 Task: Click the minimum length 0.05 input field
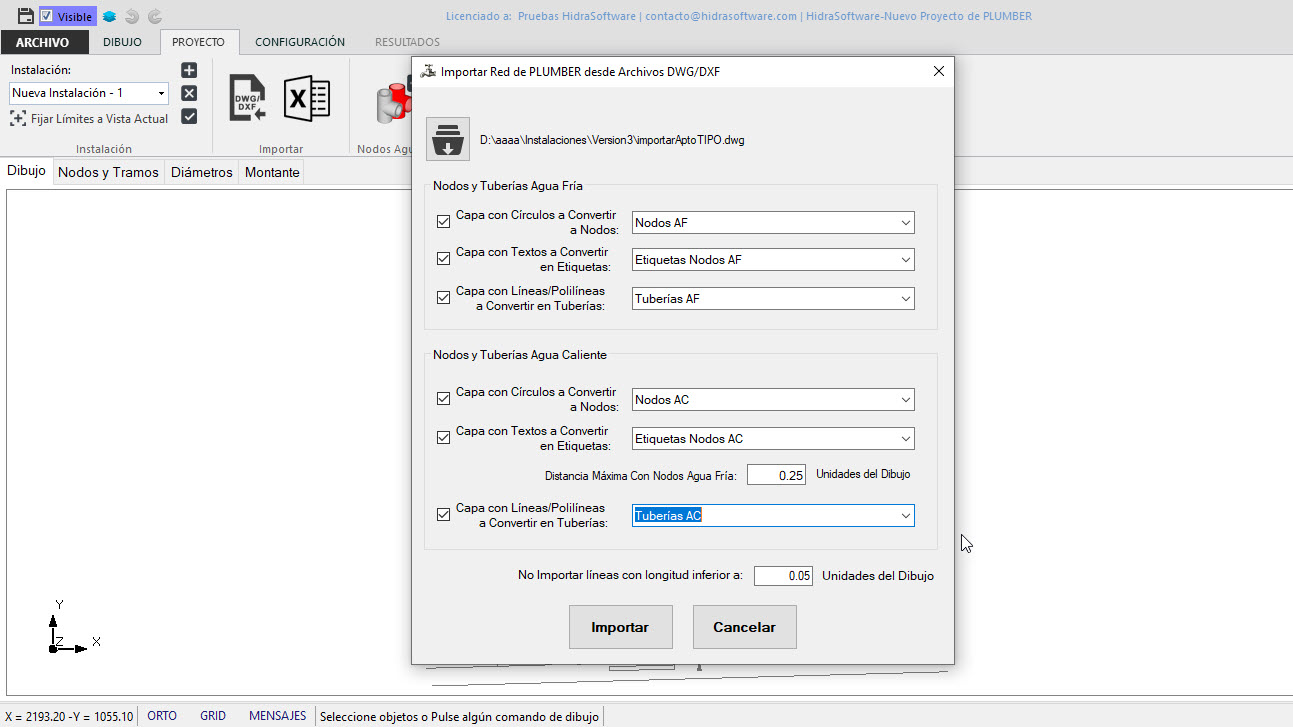pos(783,576)
